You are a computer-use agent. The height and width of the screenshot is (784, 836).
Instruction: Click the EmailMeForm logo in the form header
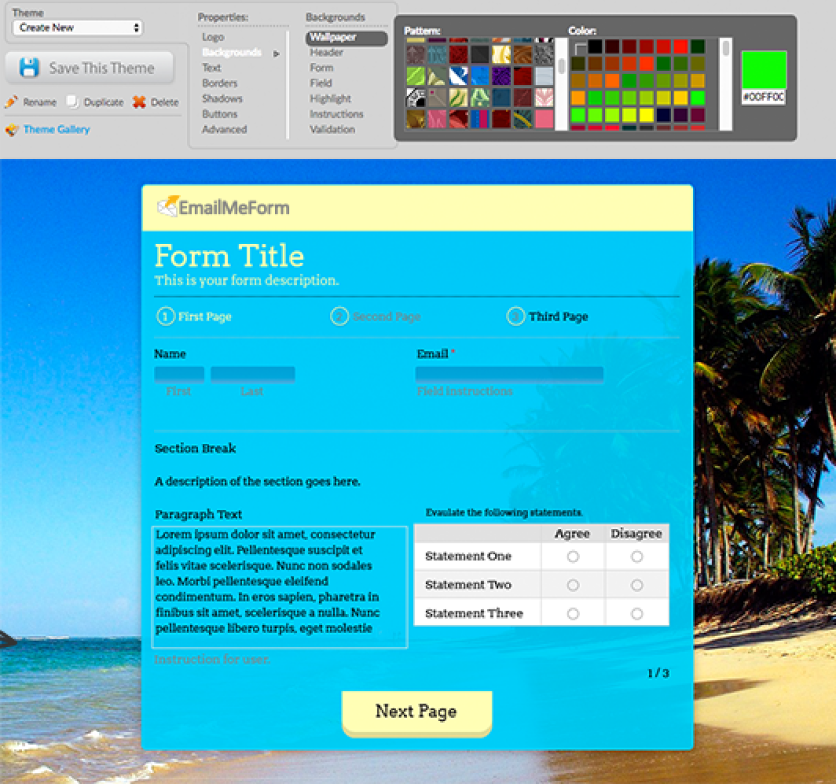(x=223, y=207)
